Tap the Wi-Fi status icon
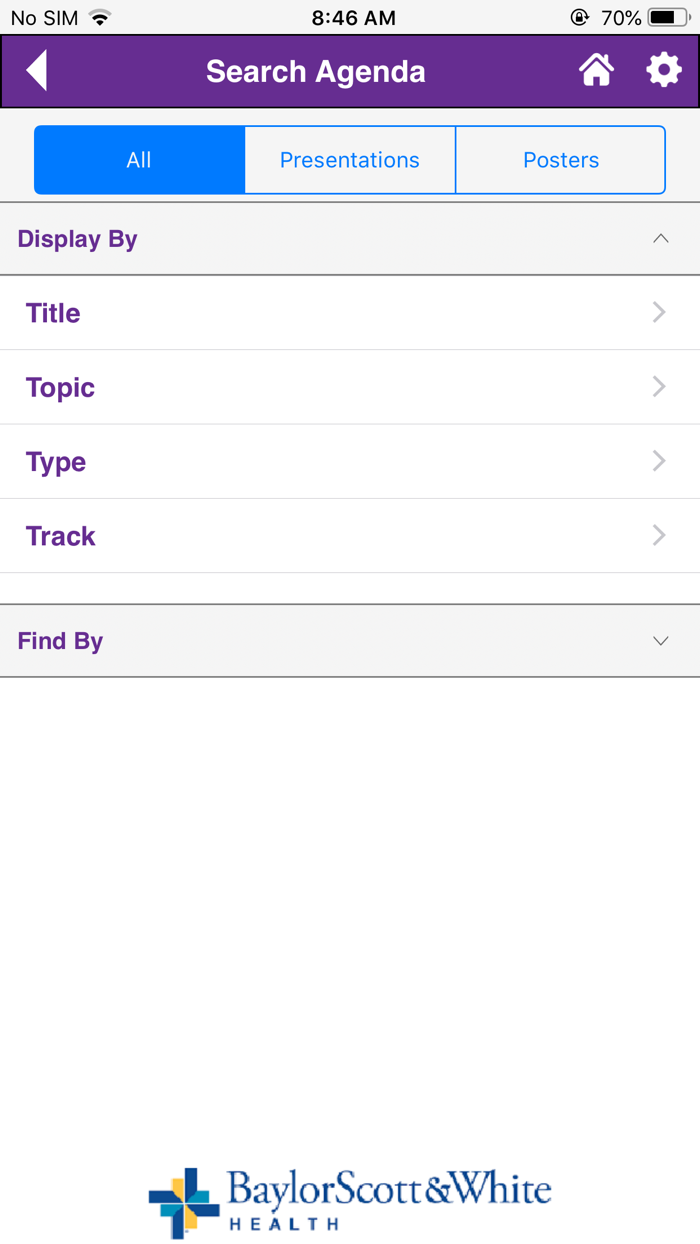 point(99,18)
